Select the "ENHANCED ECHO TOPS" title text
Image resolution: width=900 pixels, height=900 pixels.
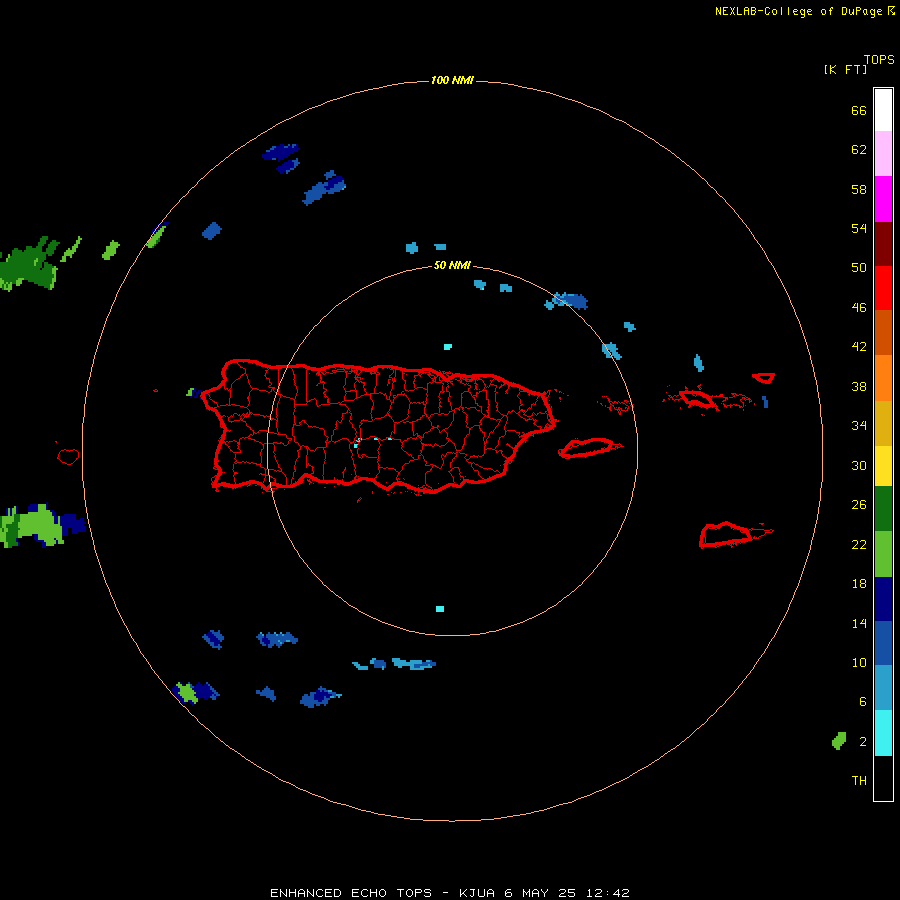[x=351, y=893]
